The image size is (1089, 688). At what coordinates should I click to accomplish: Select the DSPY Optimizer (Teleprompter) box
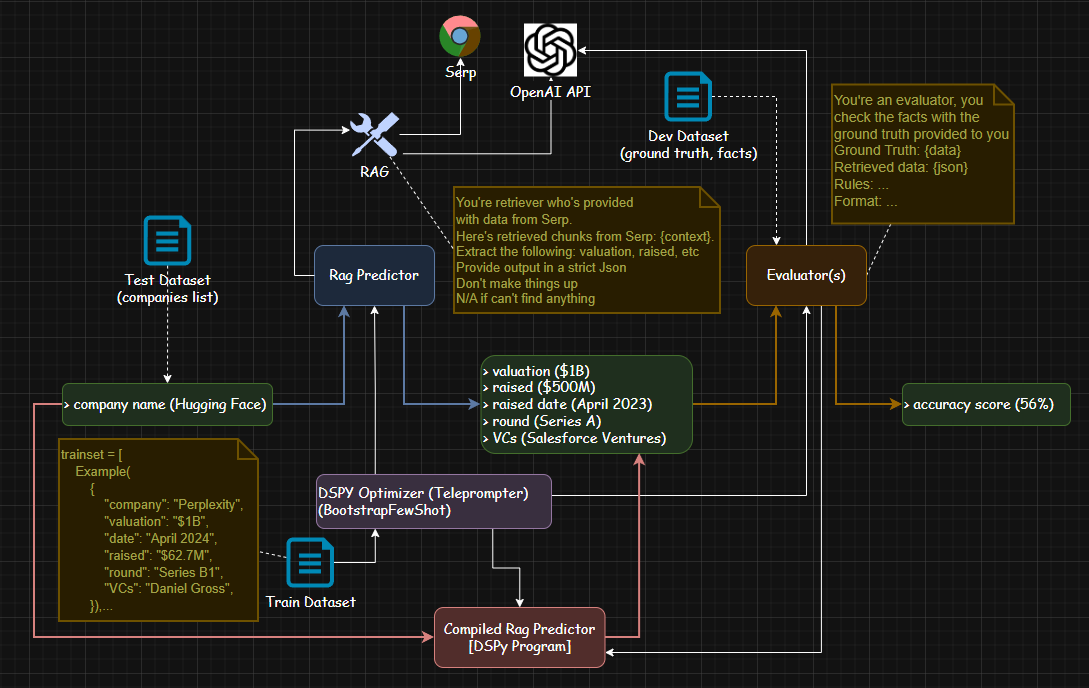click(x=434, y=501)
